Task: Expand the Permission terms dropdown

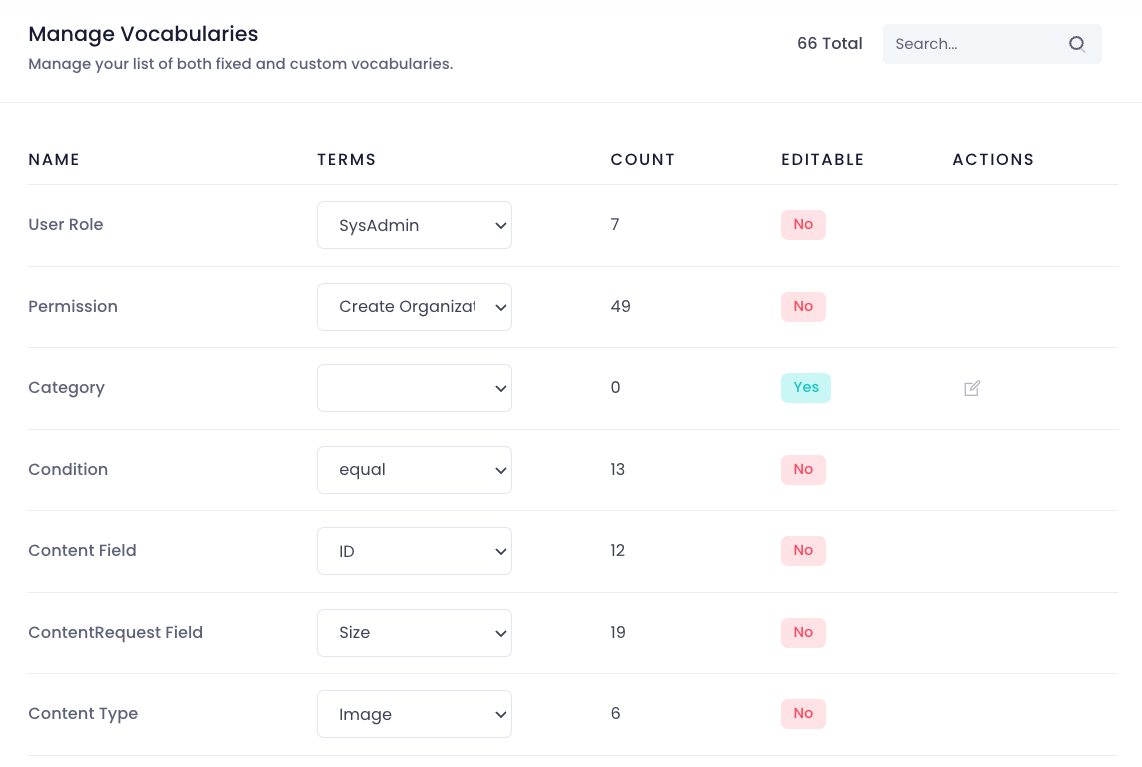Action: 414,307
